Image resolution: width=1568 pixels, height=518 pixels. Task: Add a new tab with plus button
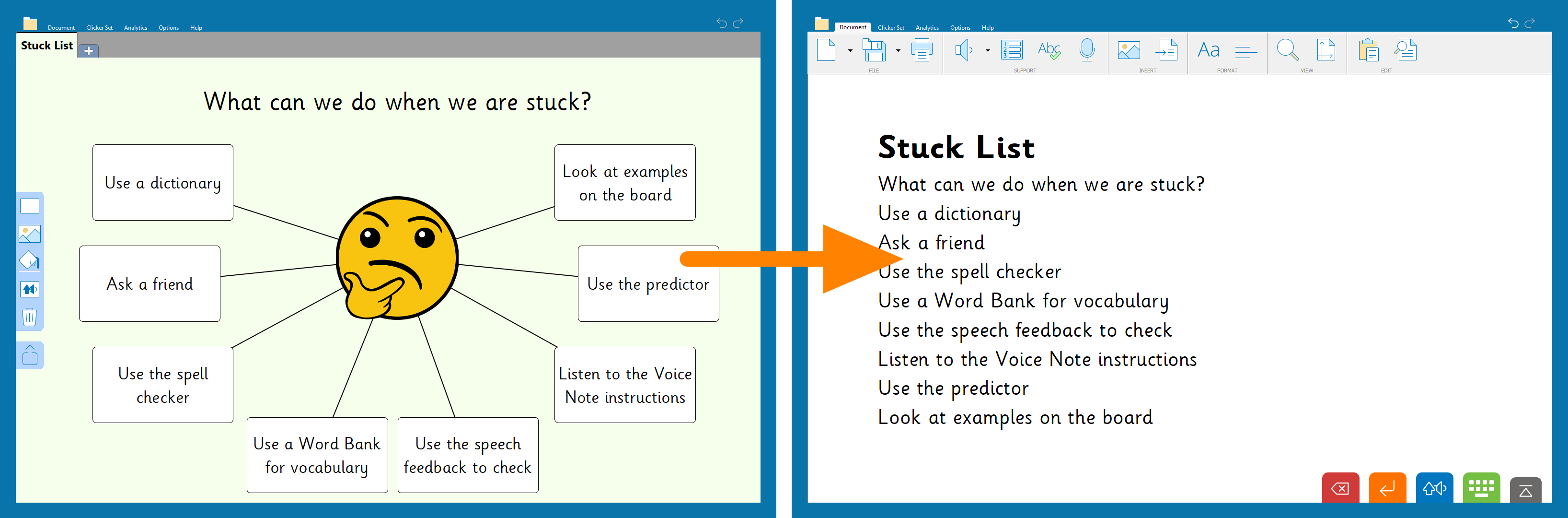89,51
